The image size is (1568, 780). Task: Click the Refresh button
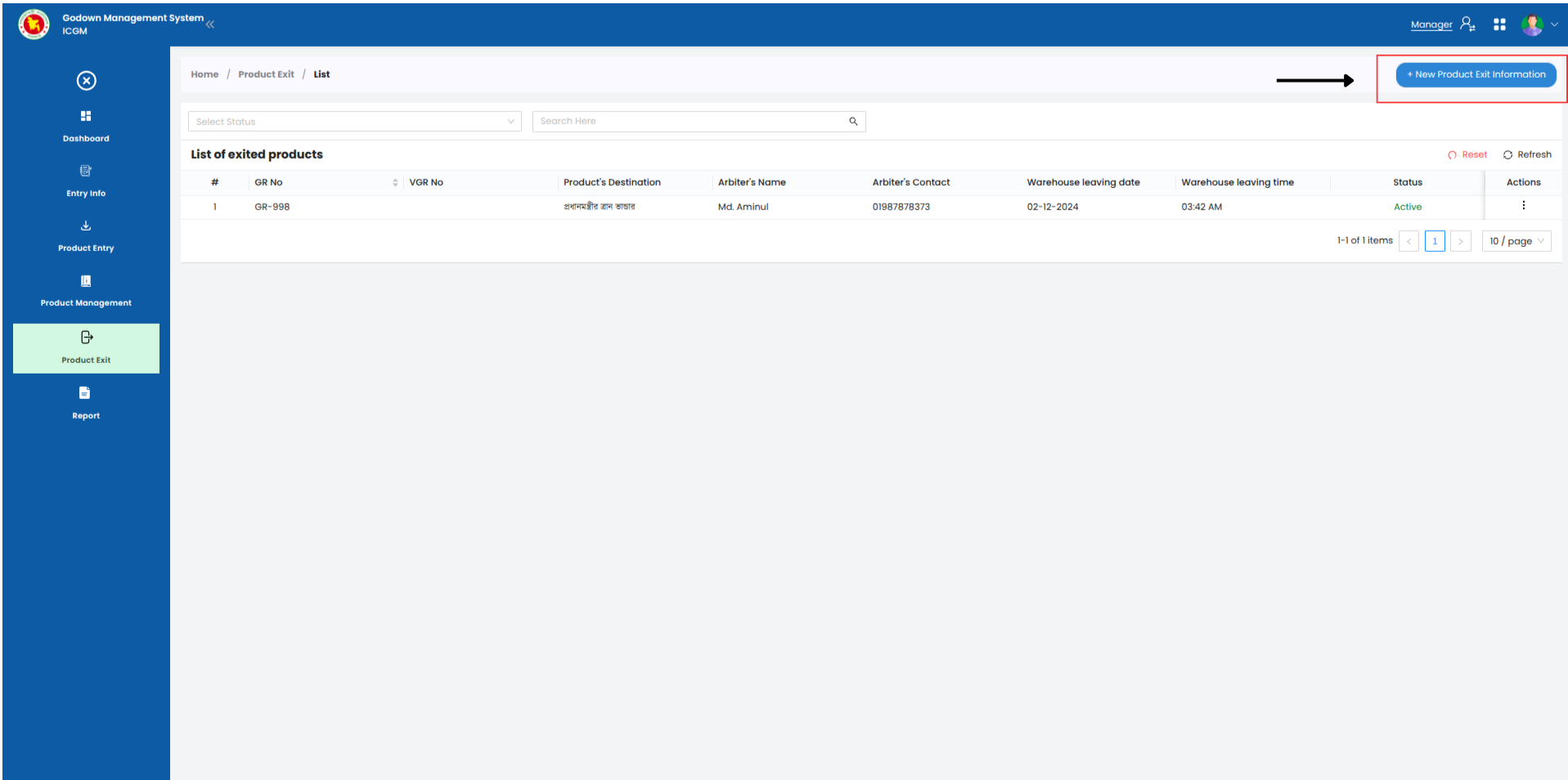coord(1527,155)
